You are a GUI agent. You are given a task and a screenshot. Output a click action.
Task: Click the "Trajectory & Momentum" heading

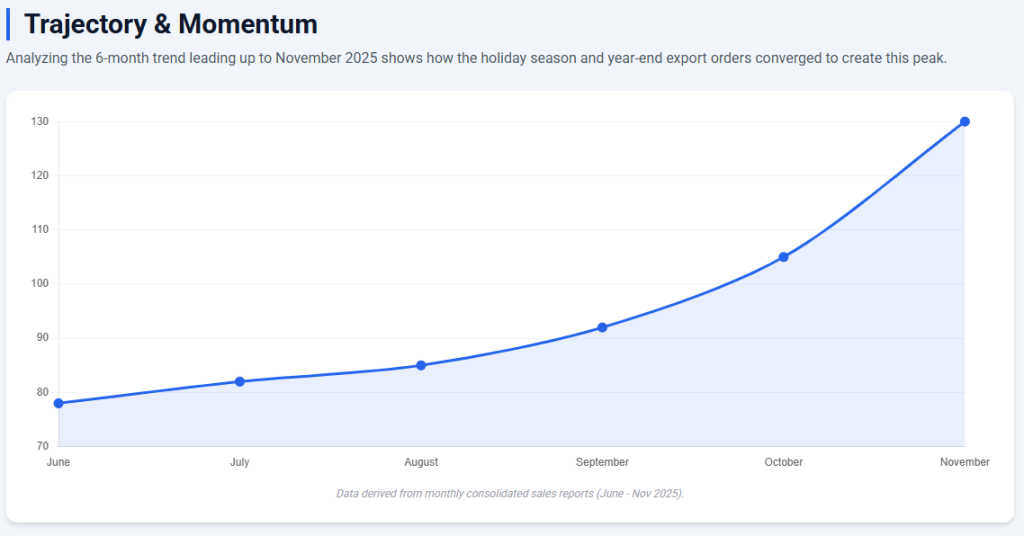click(x=170, y=24)
